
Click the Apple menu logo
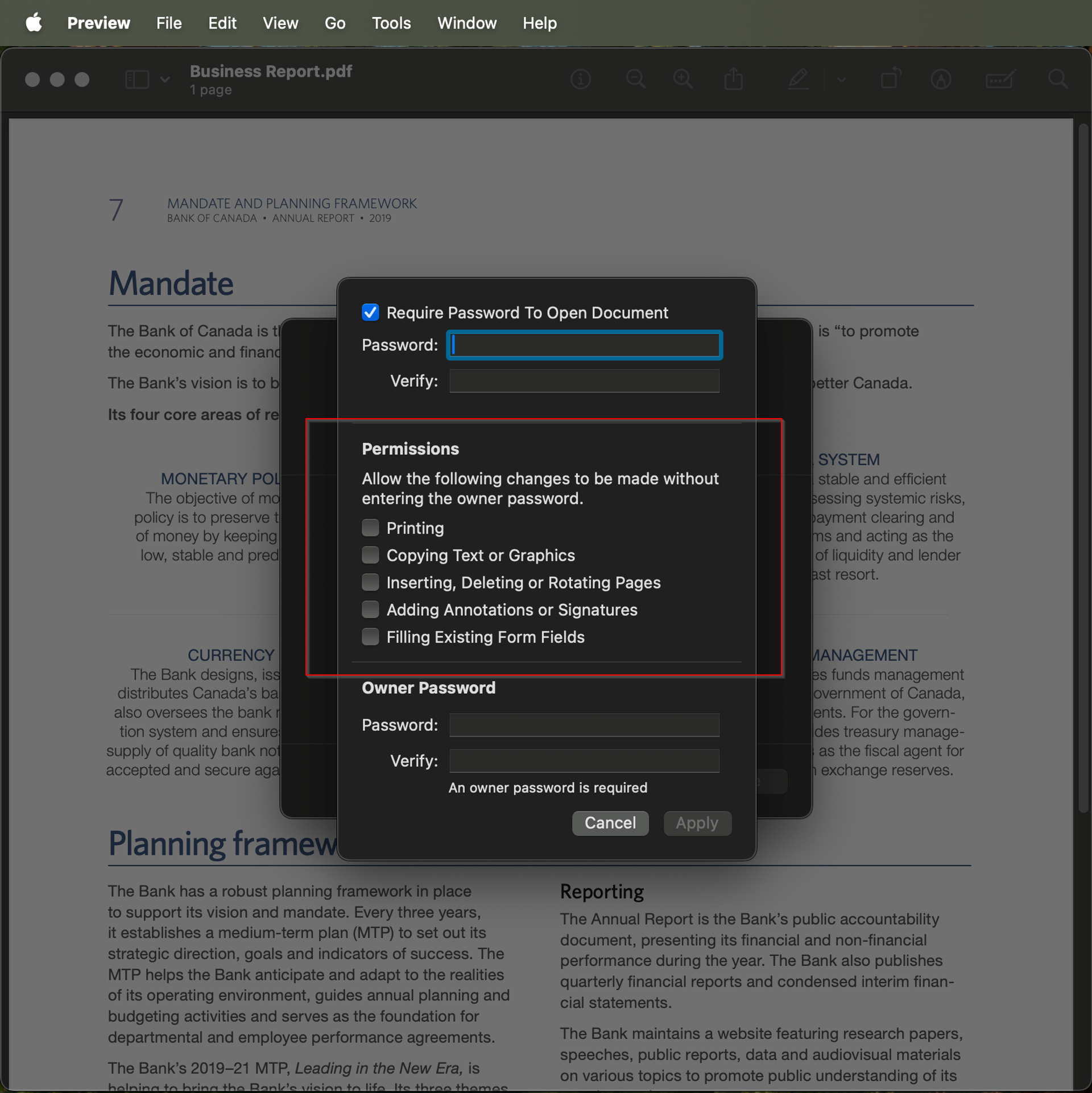(34, 23)
